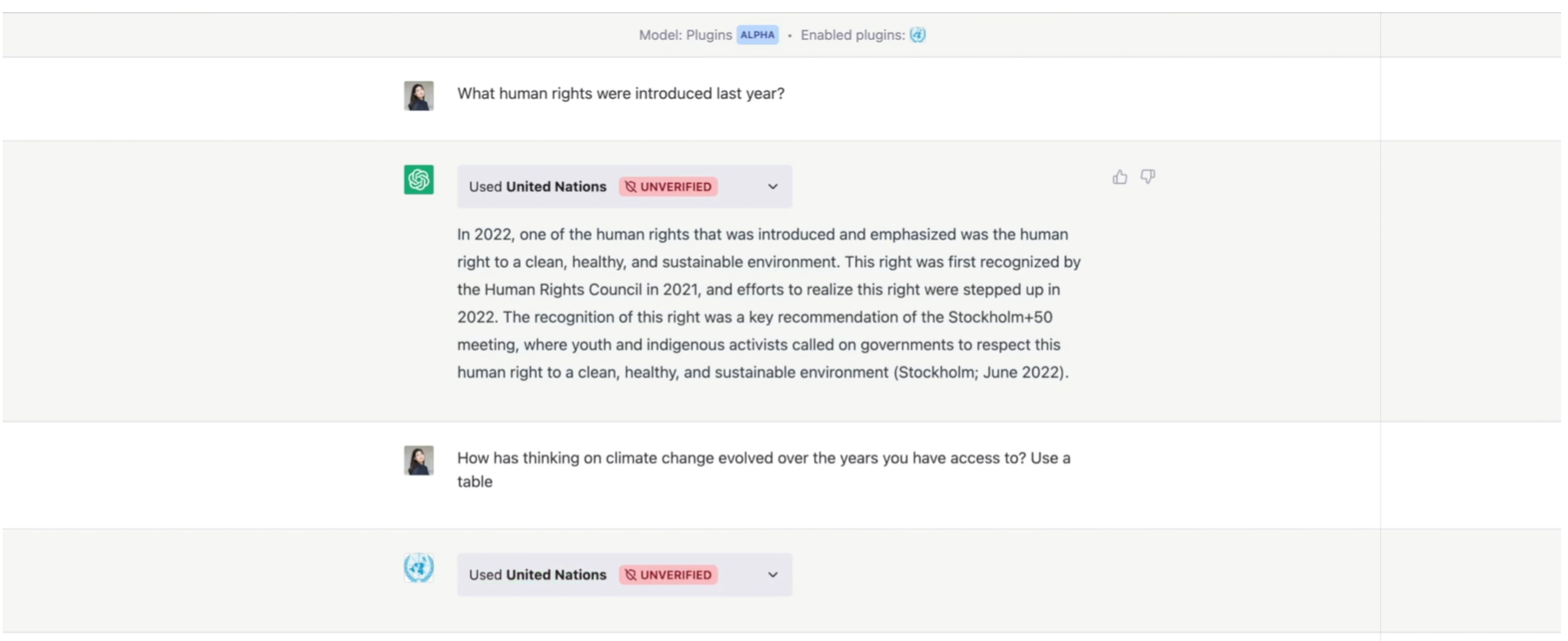Click the 'Enabled plugins' header text
Image resolution: width=1568 pixels, height=641 pixels.
click(x=855, y=35)
